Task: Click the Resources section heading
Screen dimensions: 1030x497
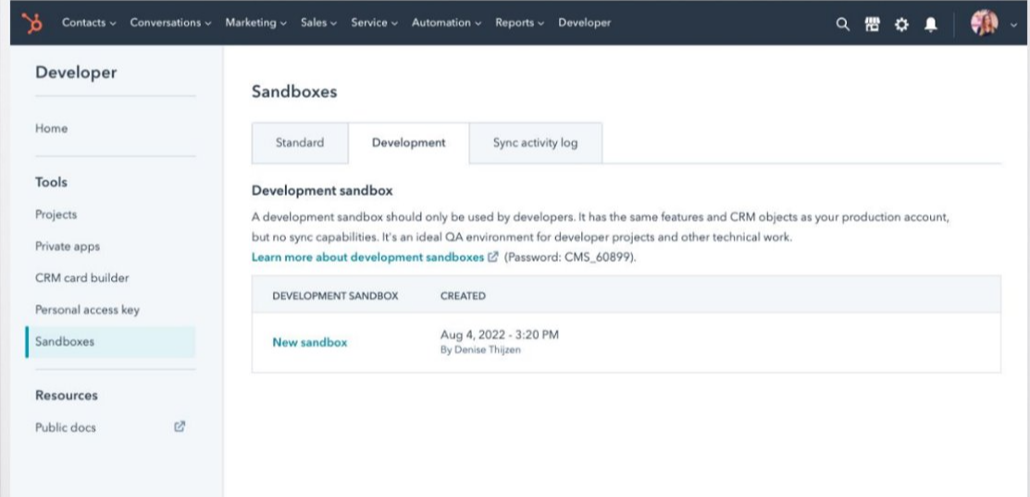Action: click(66, 395)
